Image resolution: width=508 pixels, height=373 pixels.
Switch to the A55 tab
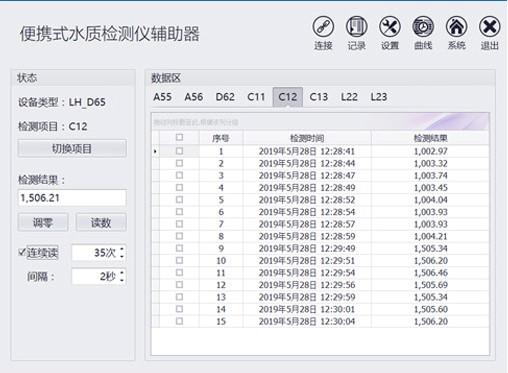click(x=162, y=97)
